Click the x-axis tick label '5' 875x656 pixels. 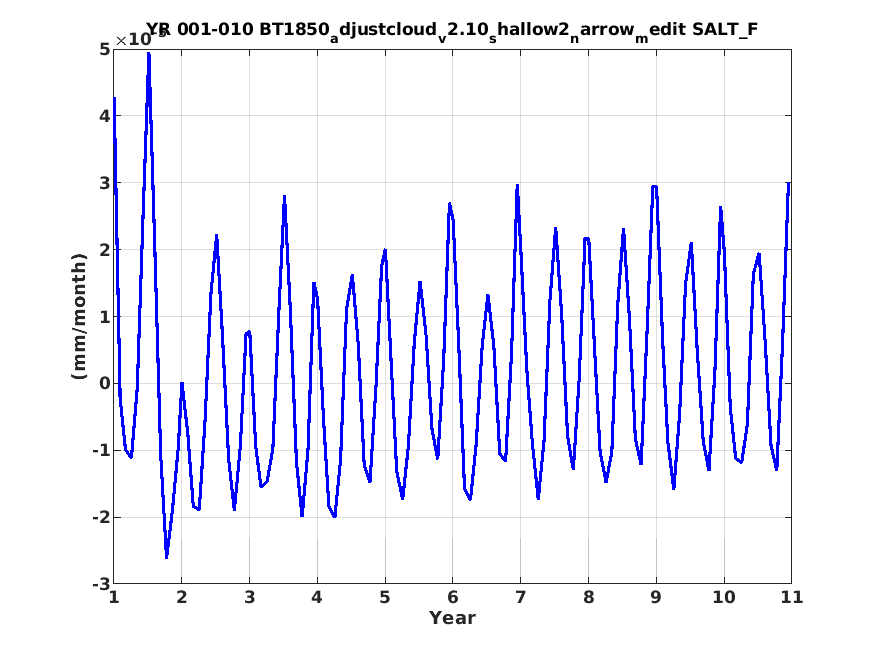385,597
